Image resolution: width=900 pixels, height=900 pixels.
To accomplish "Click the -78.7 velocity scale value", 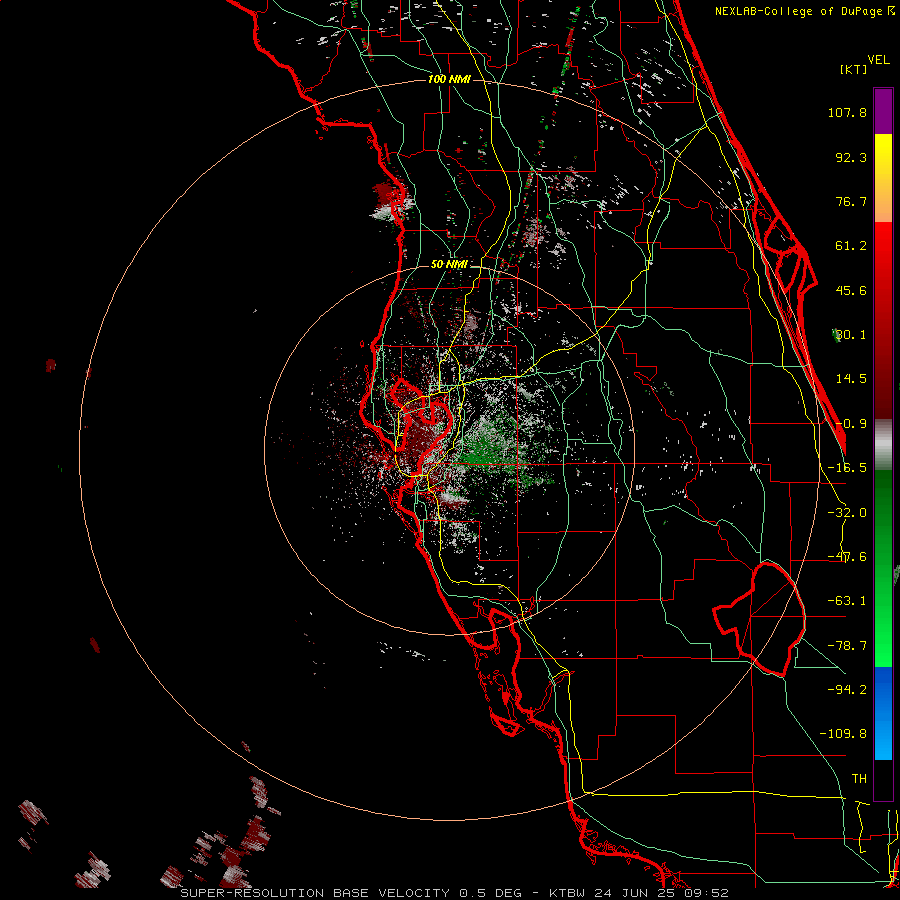I will tap(847, 646).
